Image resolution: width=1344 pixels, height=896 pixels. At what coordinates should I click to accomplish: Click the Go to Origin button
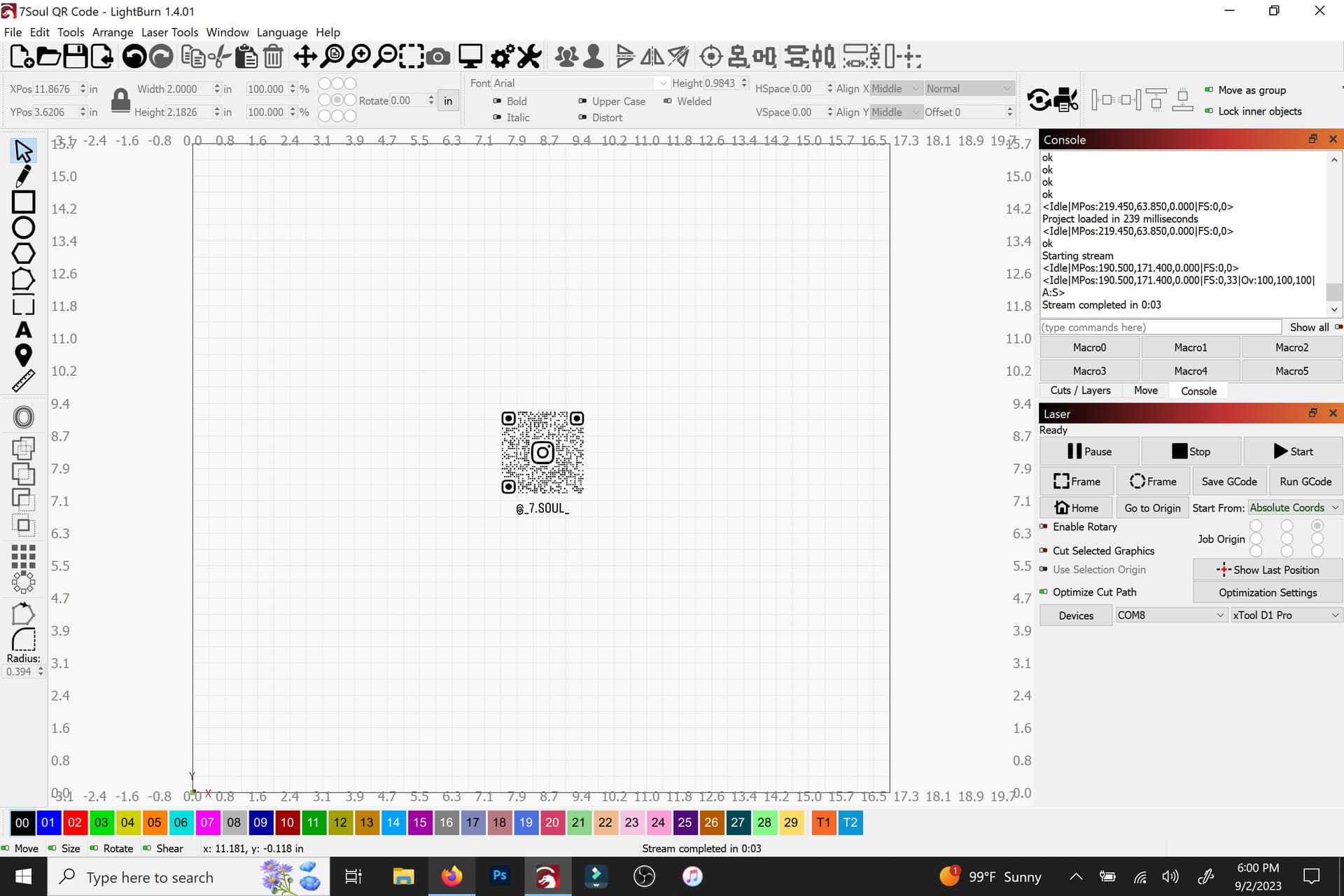(1152, 508)
